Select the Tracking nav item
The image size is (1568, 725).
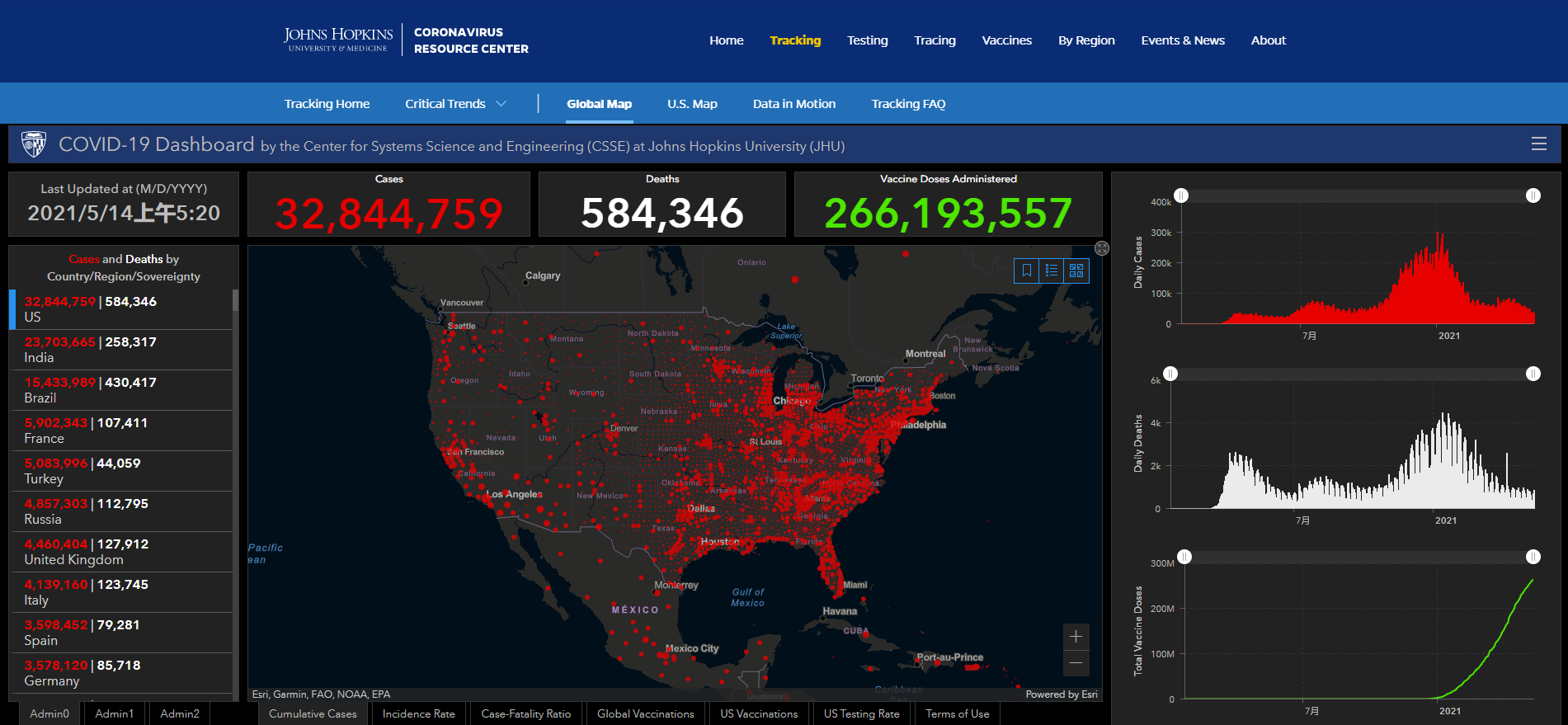795,40
